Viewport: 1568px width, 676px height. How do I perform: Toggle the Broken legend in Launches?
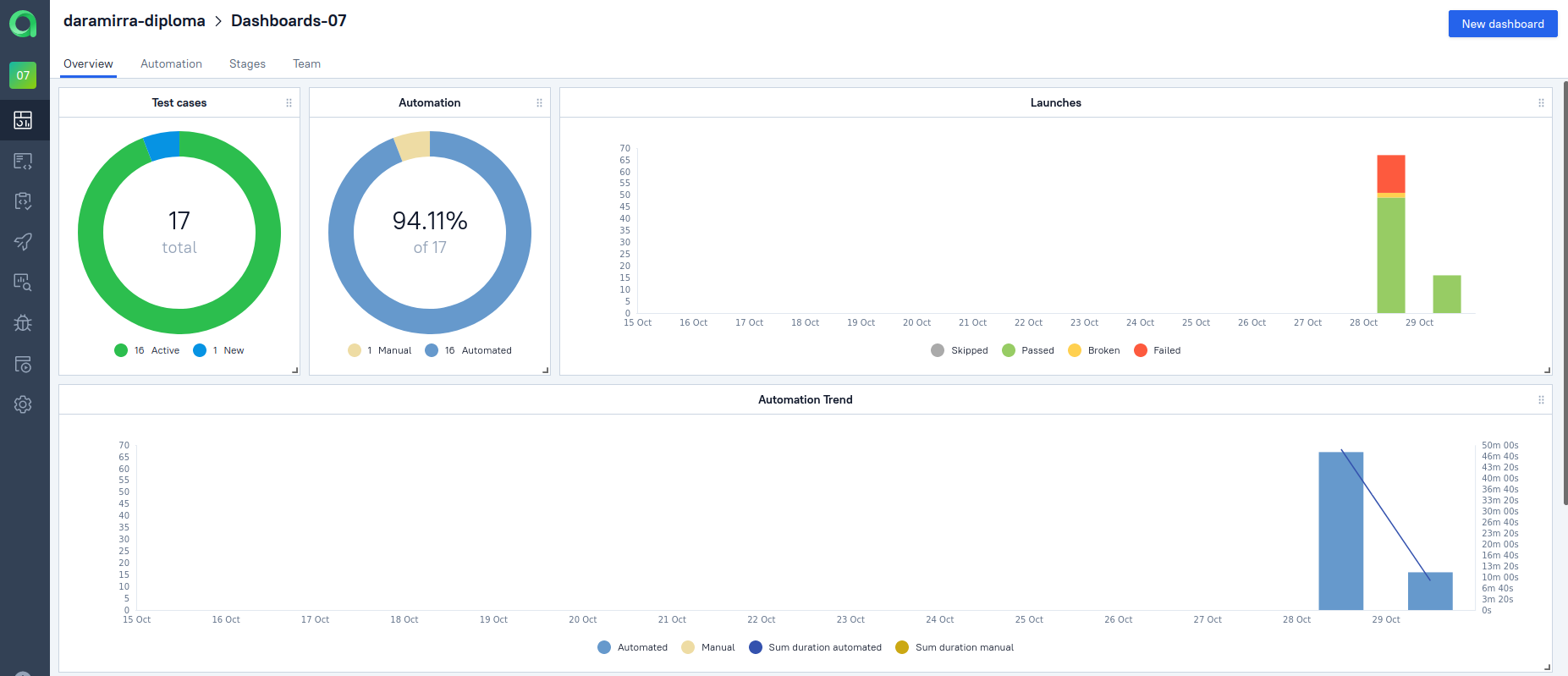pos(1094,350)
